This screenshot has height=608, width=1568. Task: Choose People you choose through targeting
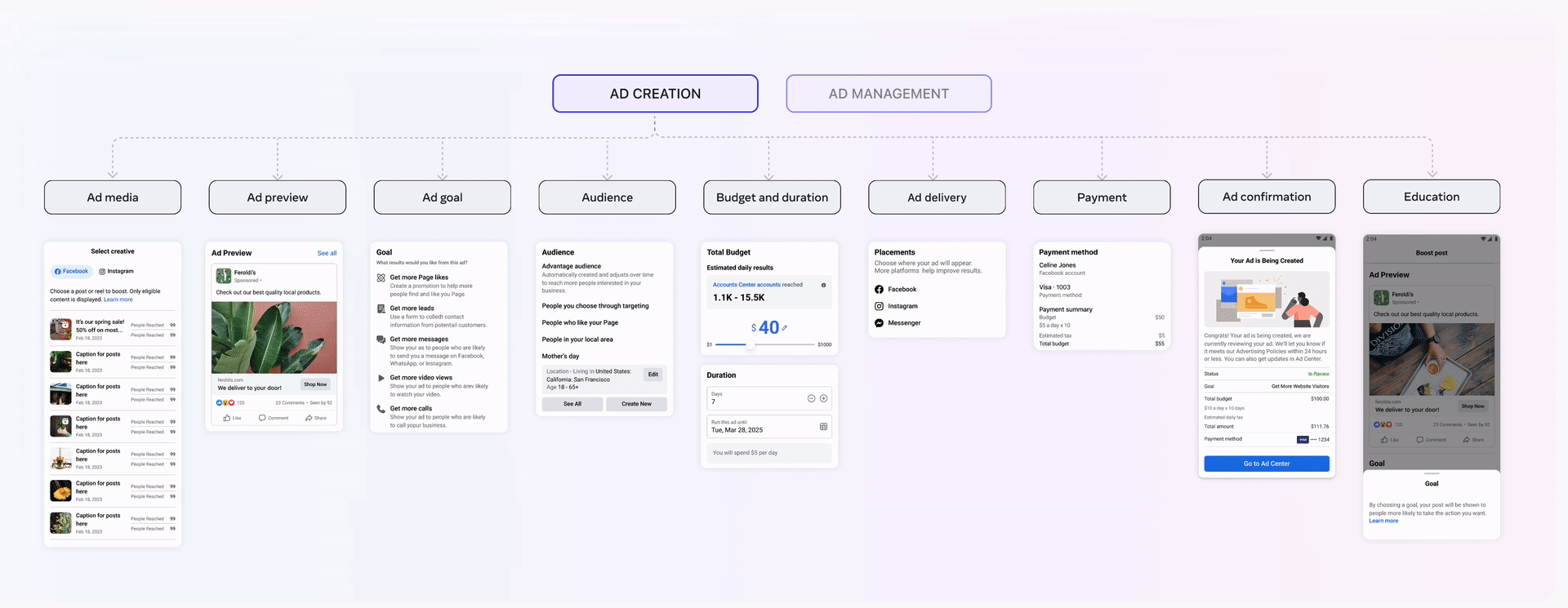595,306
